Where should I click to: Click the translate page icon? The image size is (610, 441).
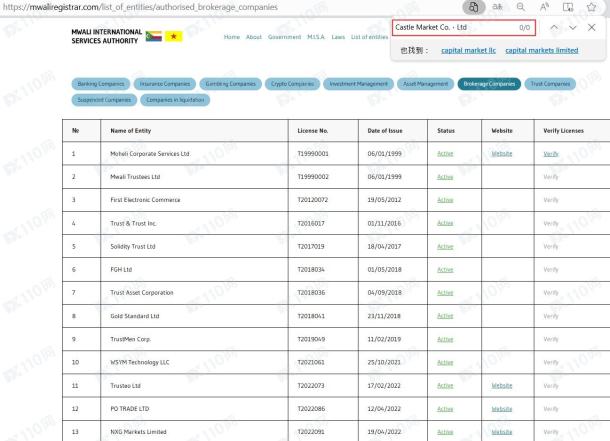497,7
